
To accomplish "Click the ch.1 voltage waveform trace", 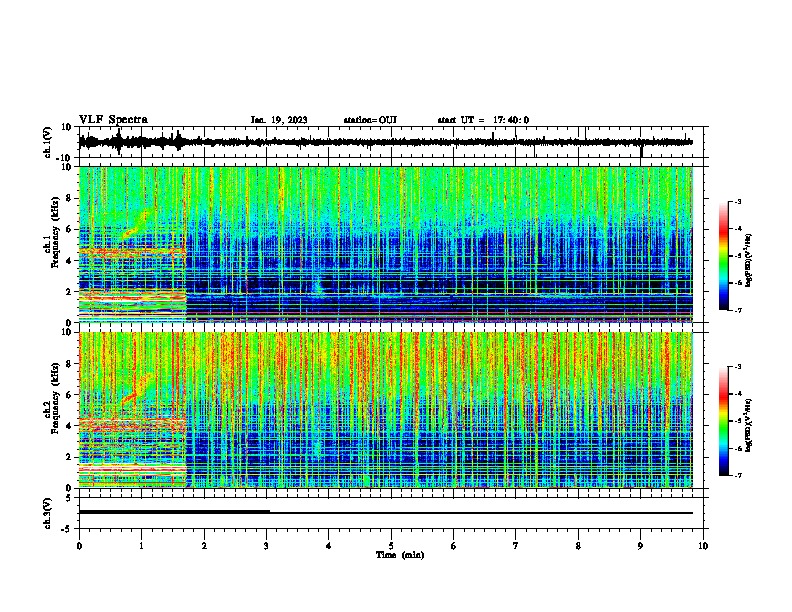I will 385,142.
